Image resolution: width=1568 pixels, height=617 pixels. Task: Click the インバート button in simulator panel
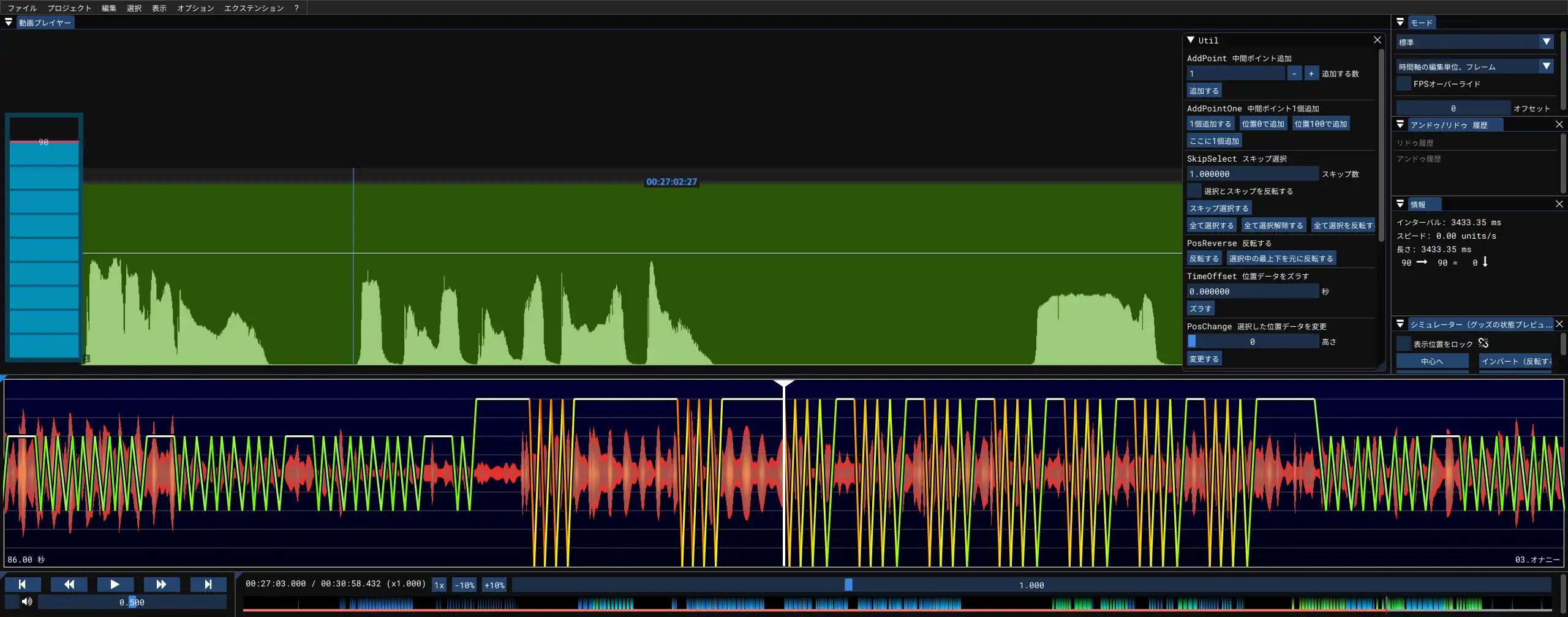[1515, 361]
